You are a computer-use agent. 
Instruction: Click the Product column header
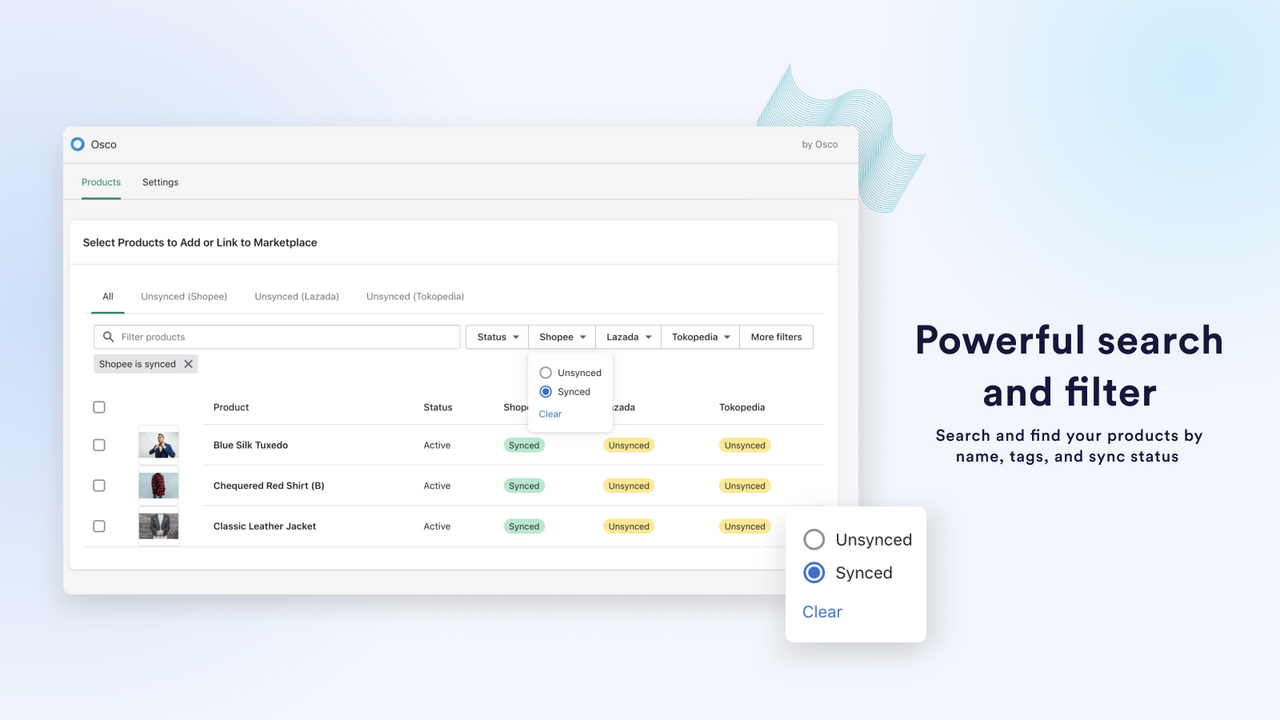(x=231, y=407)
